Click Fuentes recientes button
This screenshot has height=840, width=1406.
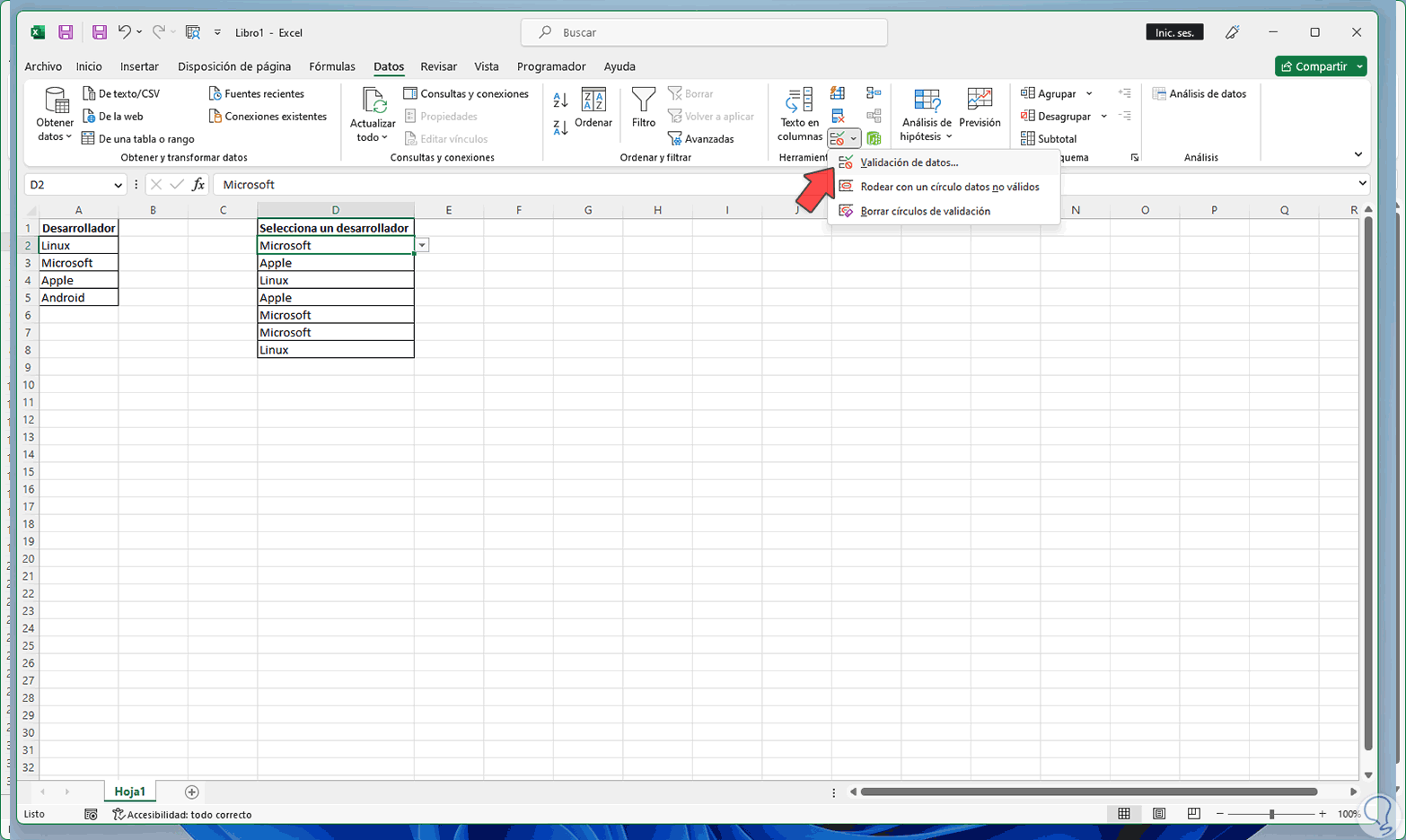[257, 93]
